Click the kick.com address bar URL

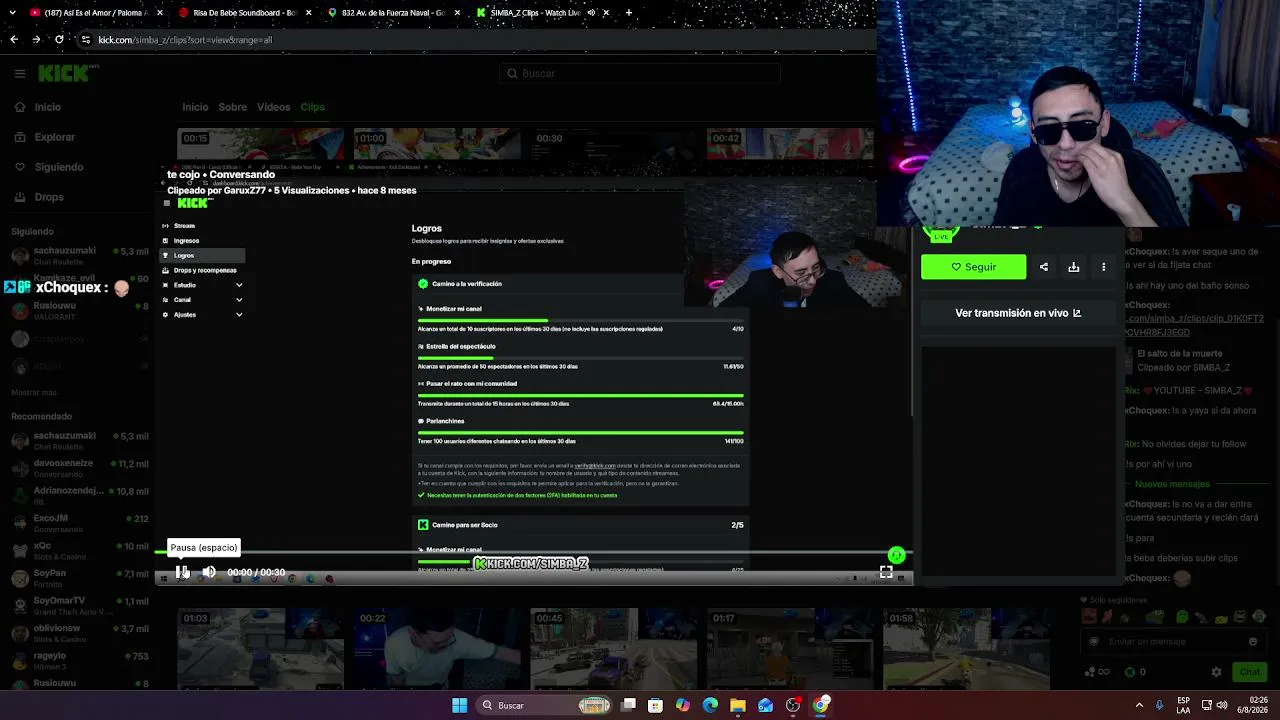pyautogui.click(x=185, y=40)
